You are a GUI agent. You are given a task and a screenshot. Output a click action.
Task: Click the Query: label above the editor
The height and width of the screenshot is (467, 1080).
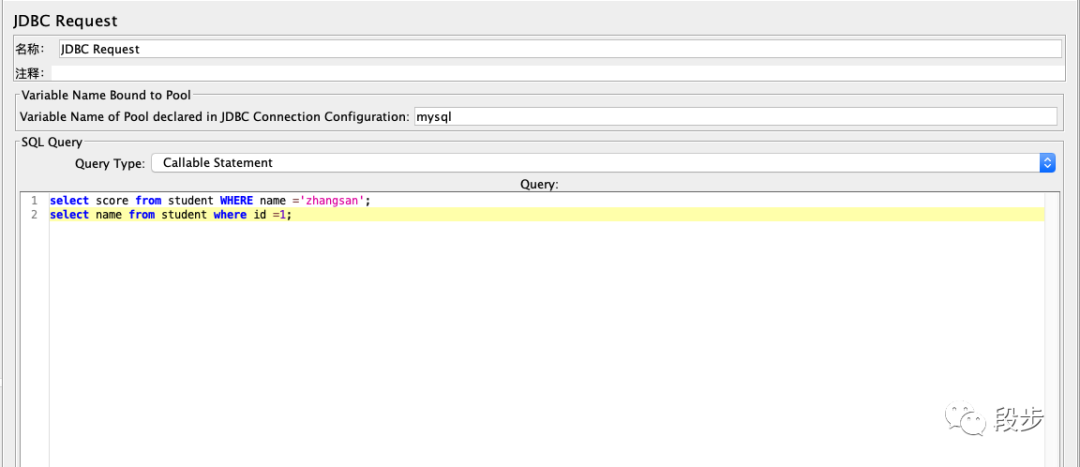tap(539, 185)
